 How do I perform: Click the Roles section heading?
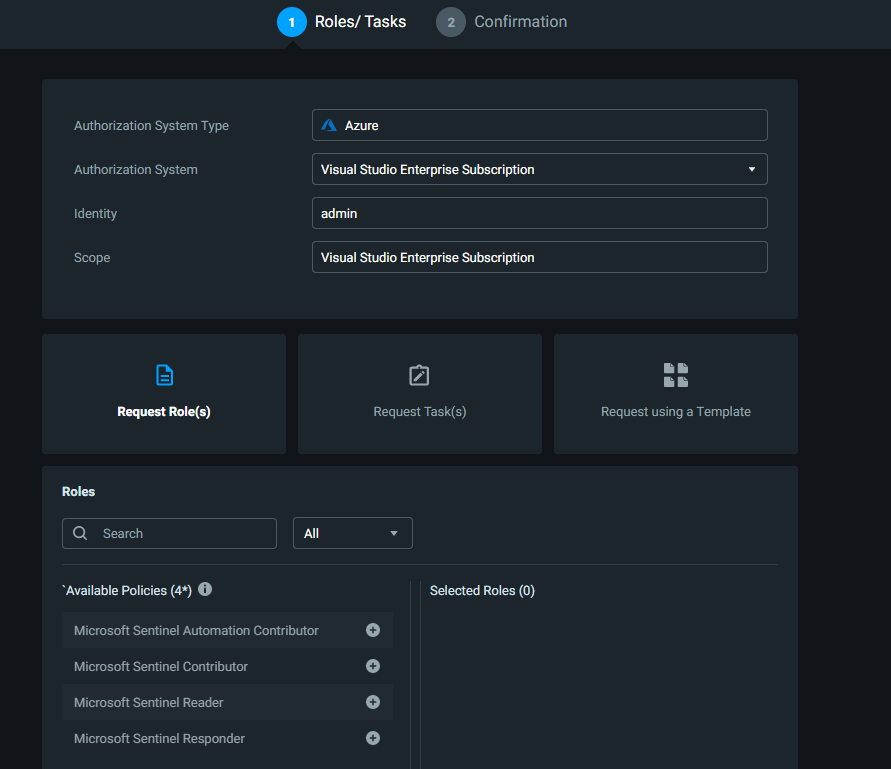click(x=78, y=492)
